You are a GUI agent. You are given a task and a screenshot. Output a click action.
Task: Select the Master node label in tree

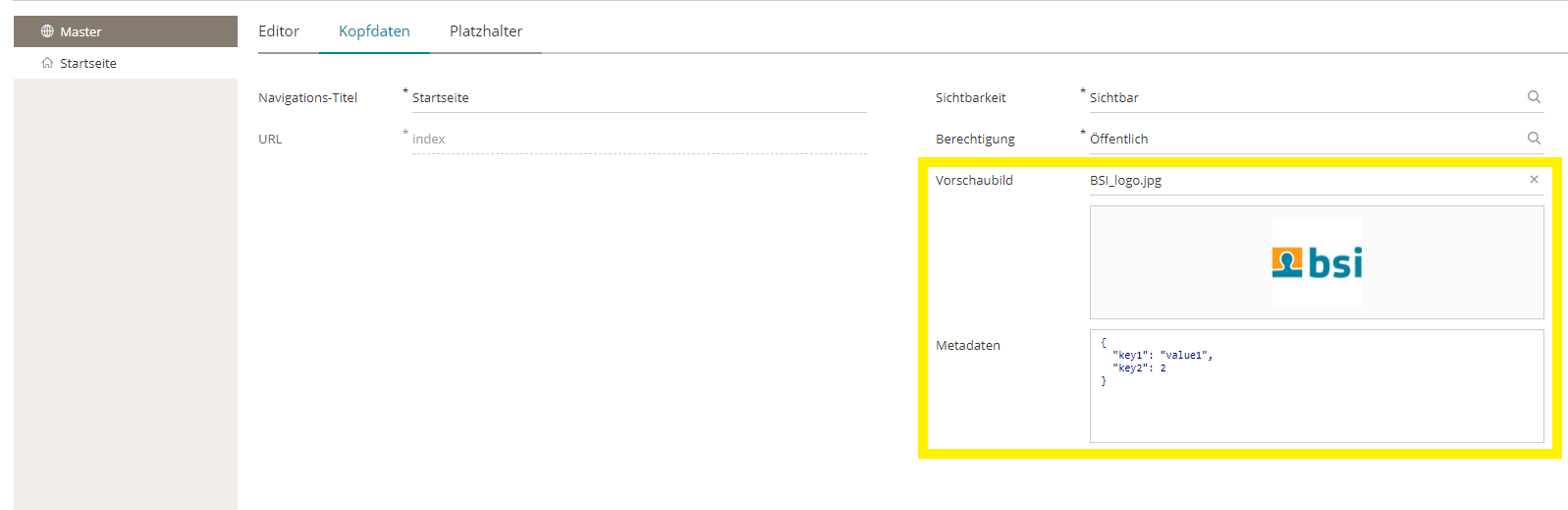point(81,32)
